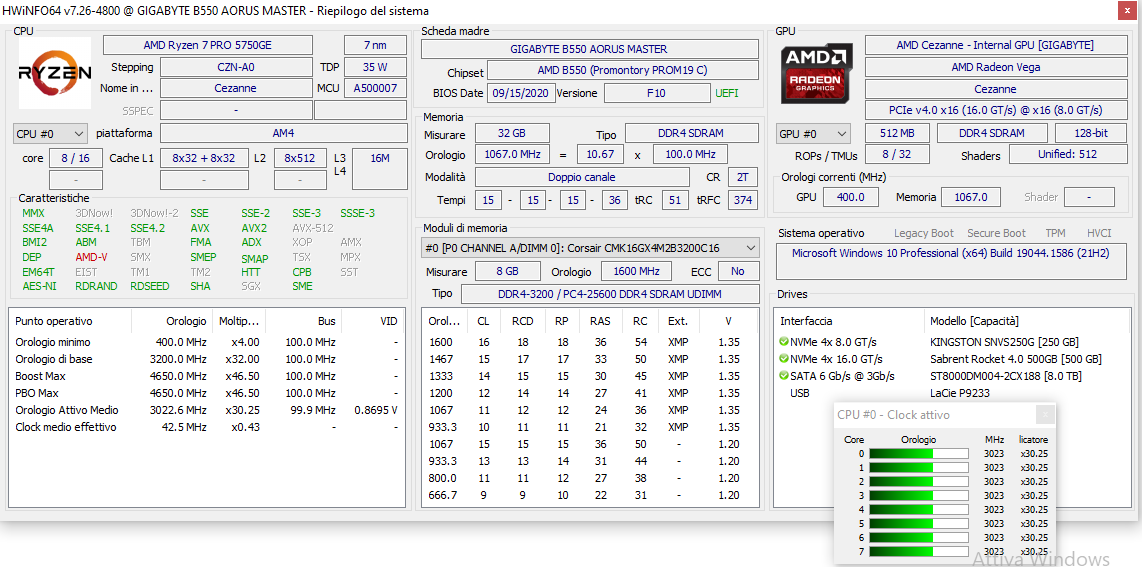Click green check icon for SATA 6 Gb/s drive
Image resolution: width=1142 pixels, height=567 pixels.
(784, 376)
